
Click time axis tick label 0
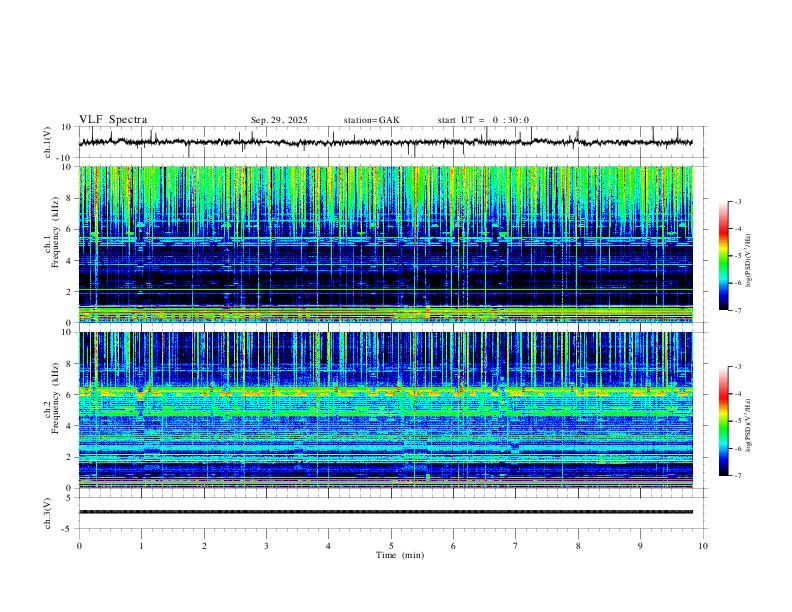click(x=79, y=546)
